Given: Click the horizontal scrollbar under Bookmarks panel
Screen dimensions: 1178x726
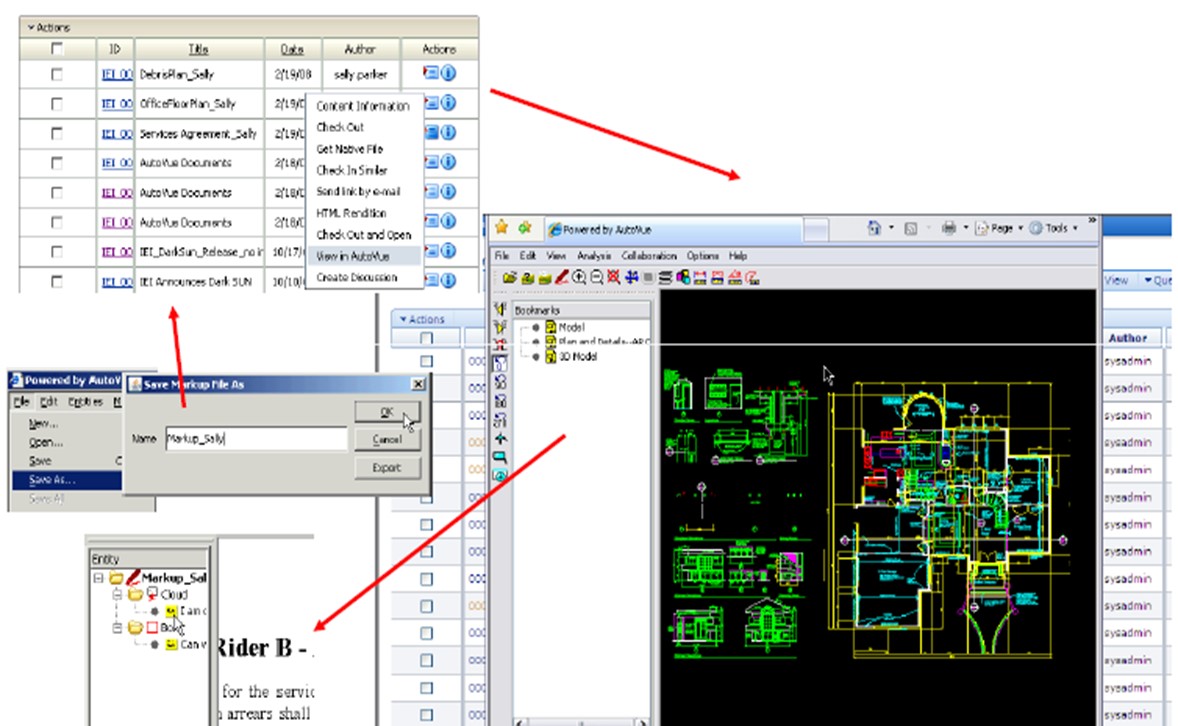Looking at the screenshot, I should coord(580,722).
